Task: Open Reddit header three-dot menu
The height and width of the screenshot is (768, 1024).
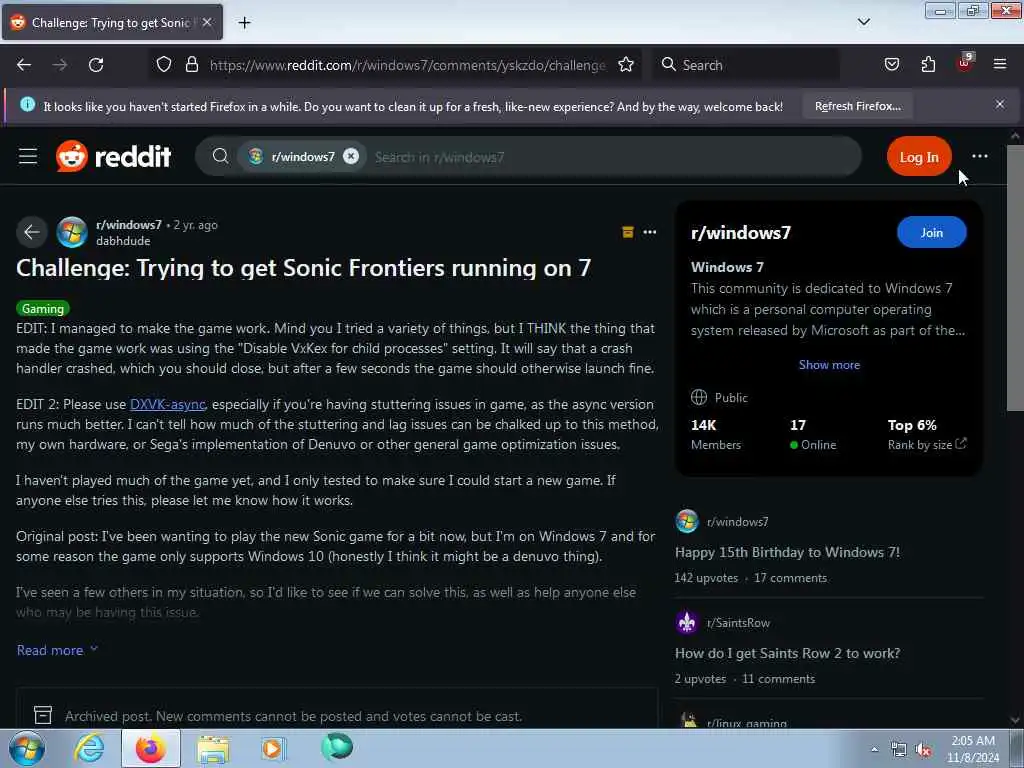Action: pos(979,156)
